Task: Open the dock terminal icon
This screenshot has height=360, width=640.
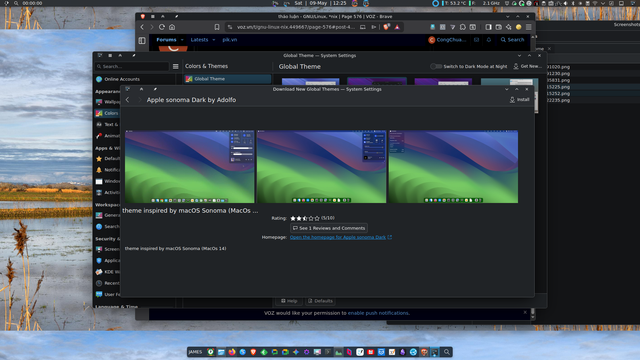Action: tap(327, 352)
